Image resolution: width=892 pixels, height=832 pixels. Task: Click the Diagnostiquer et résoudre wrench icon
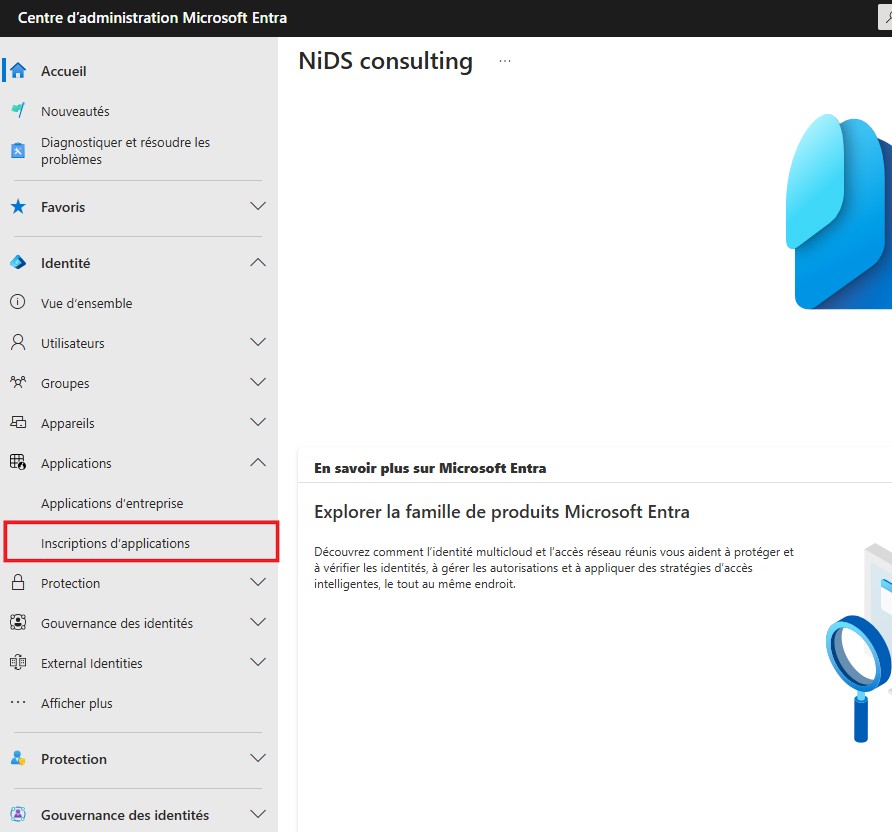[x=18, y=151]
